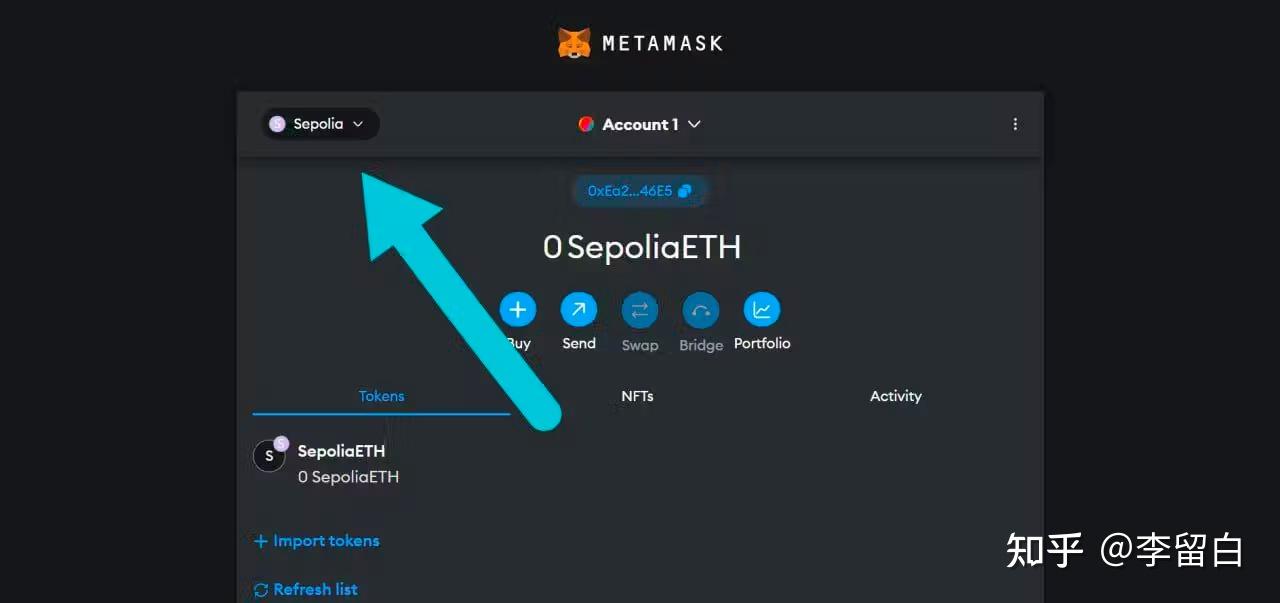
Task: Select the Send icon
Action: (x=579, y=310)
